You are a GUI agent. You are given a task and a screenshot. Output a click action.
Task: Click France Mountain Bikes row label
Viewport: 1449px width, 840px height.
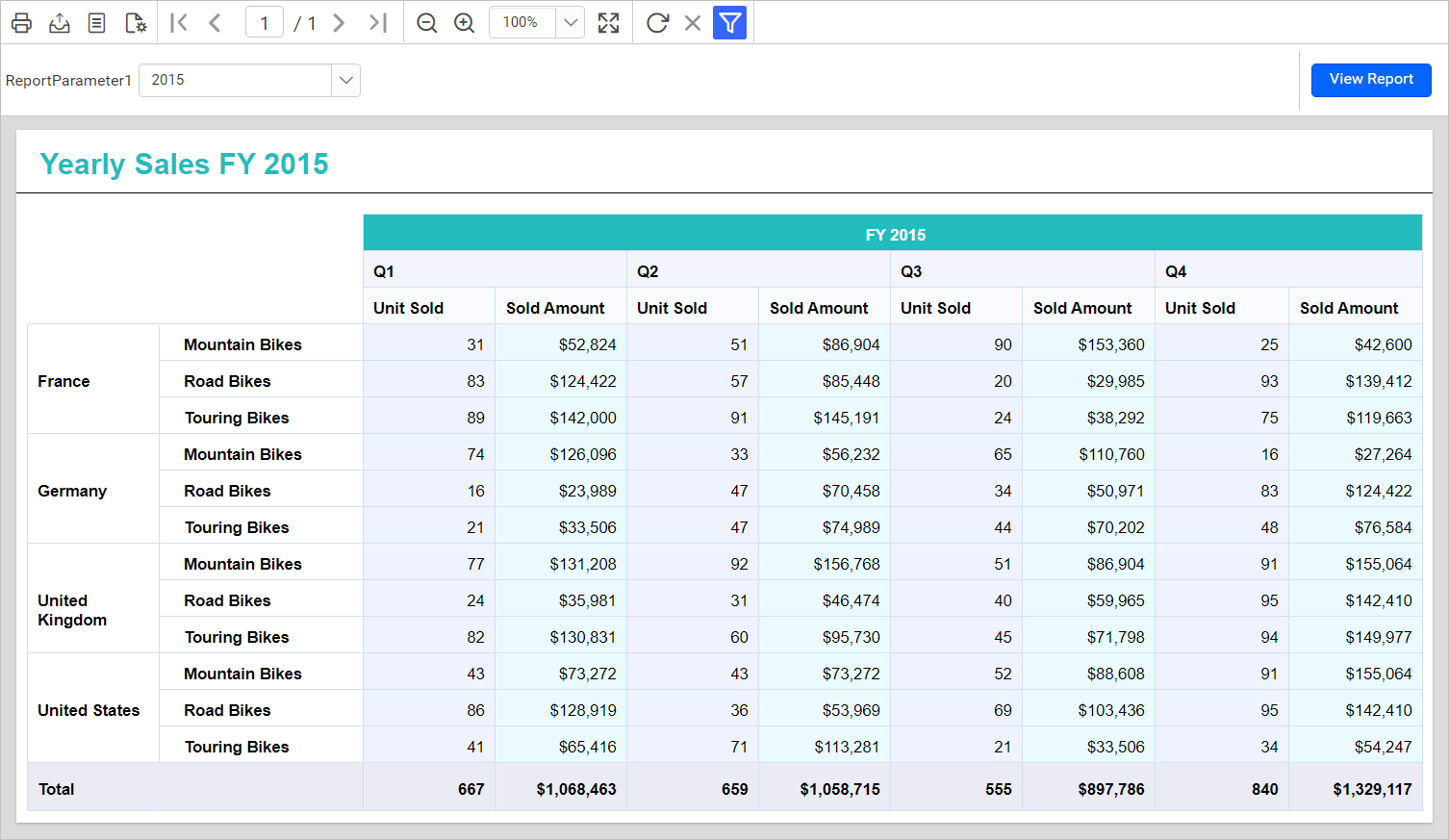pyautogui.click(x=242, y=344)
